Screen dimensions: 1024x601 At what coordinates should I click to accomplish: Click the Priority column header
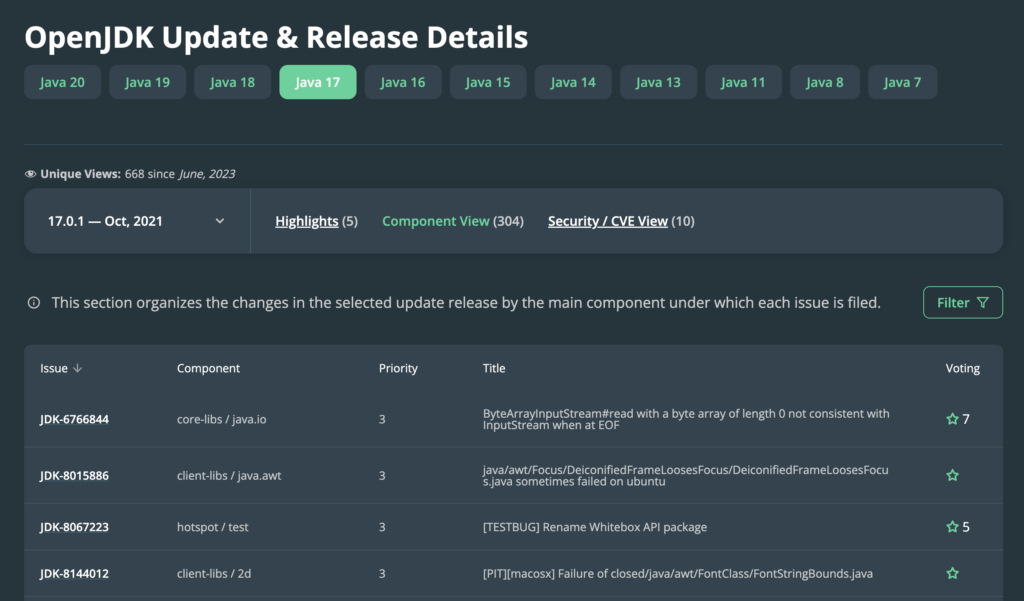[398, 368]
